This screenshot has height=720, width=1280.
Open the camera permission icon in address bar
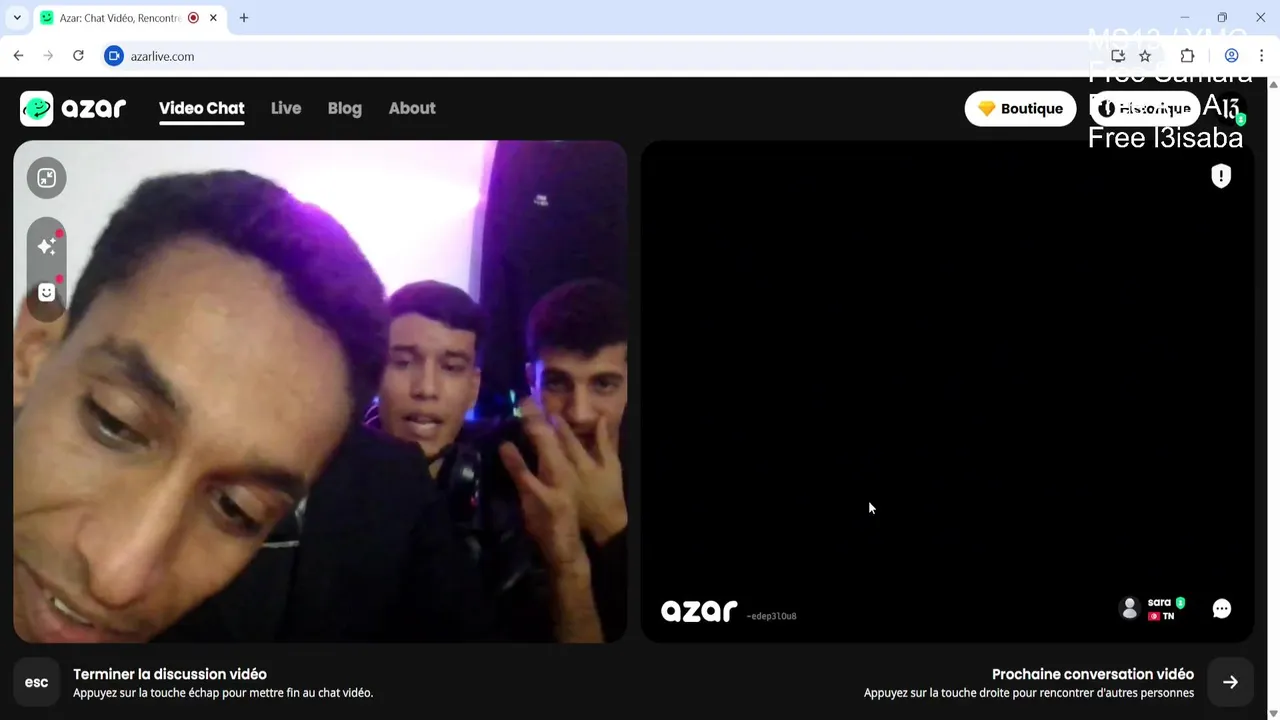(114, 56)
